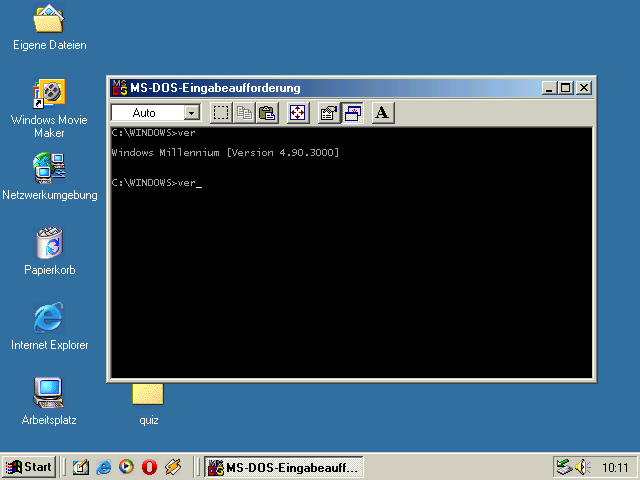Switch to full screen mode icon

(298, 113)
